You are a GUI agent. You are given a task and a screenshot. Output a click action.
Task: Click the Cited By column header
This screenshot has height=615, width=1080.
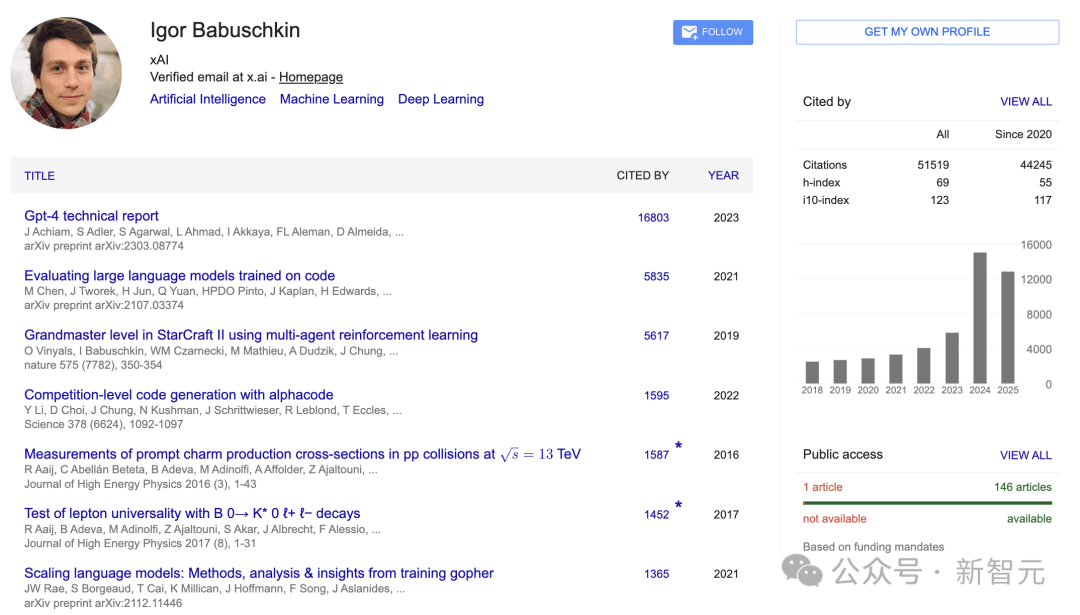pyautogui.click(x=643, y=176)
